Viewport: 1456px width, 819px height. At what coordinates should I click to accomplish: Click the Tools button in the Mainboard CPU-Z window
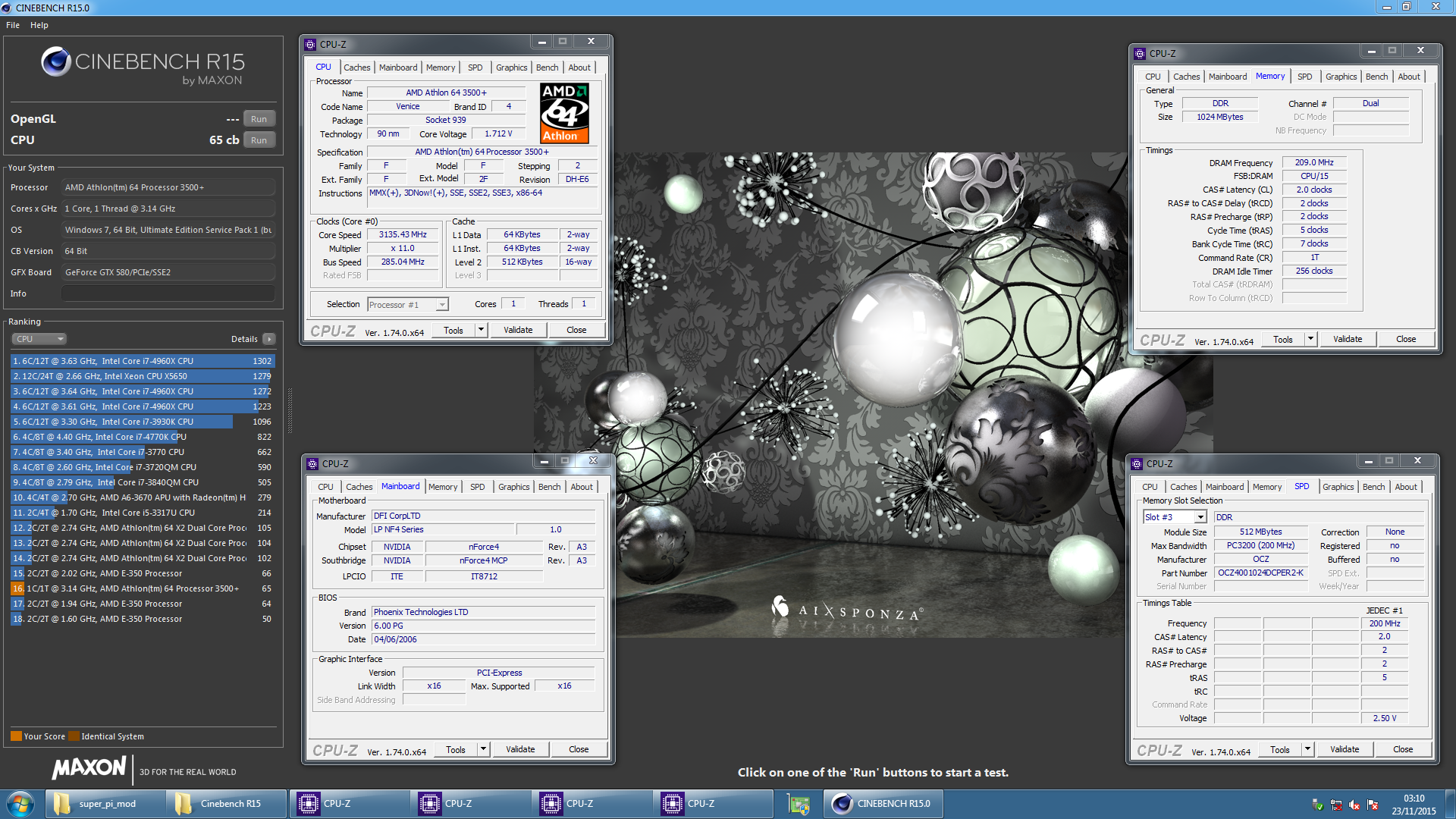tap(455, 749)
